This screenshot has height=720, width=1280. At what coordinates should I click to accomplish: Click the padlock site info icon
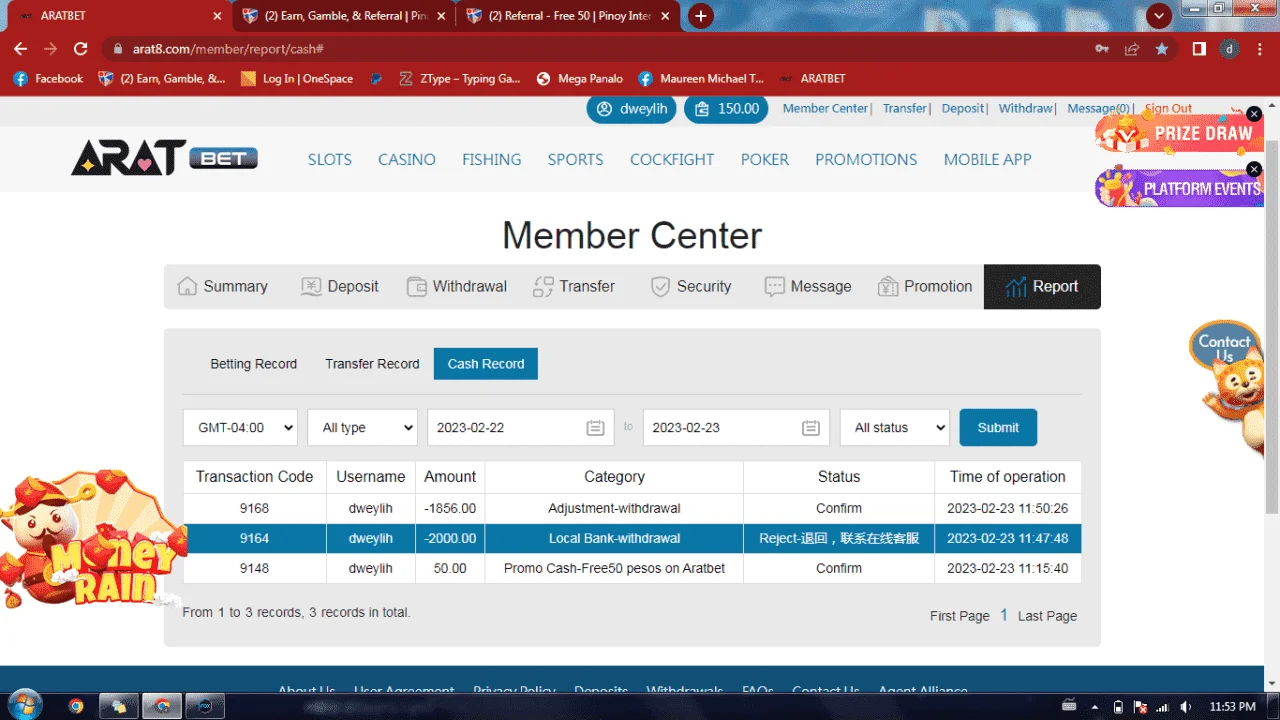click(118, 49)
